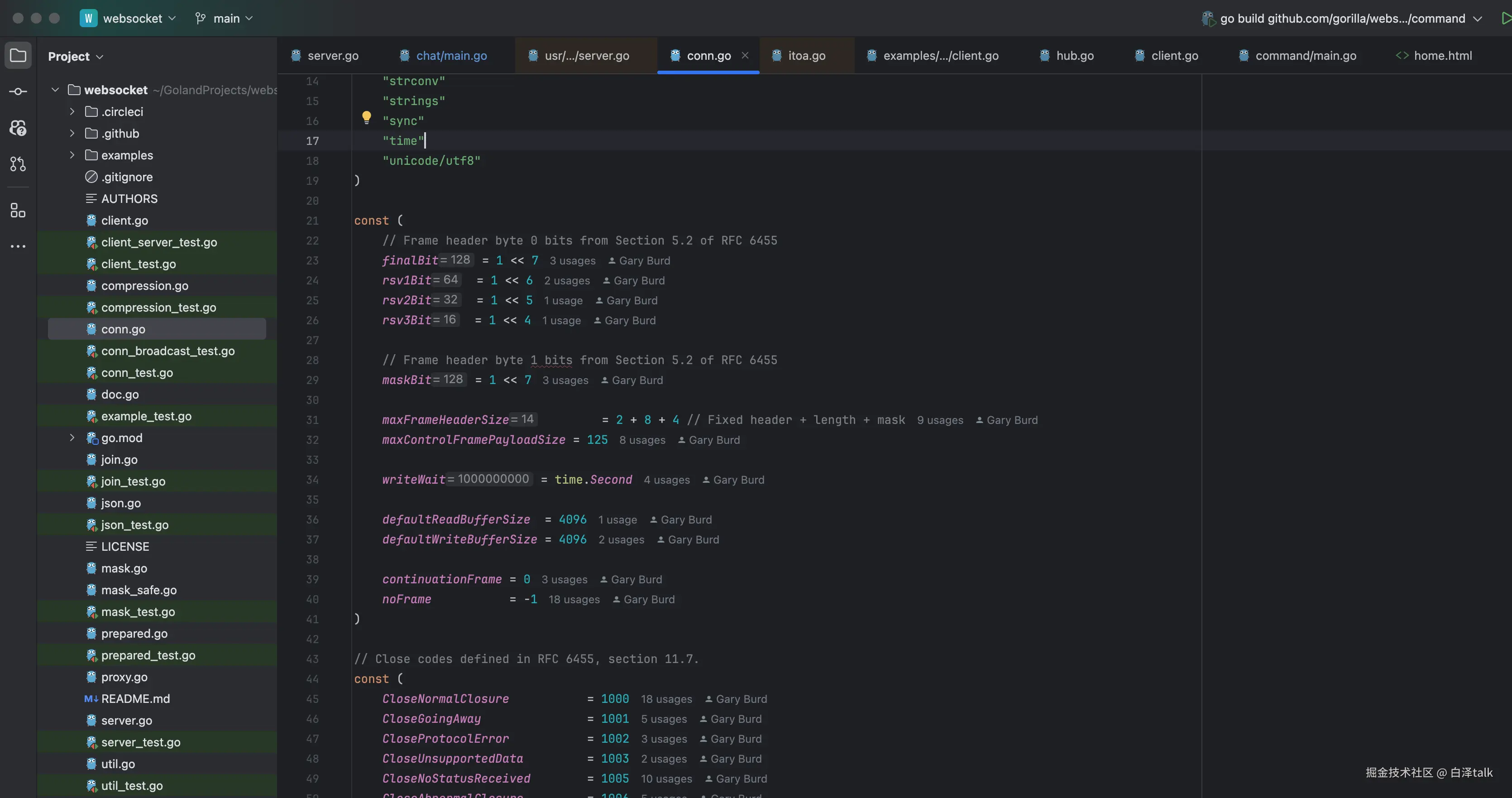Collapse the websocket root project folder
This screenshot has width=1512, height=798.
click(x=55, y=90)
